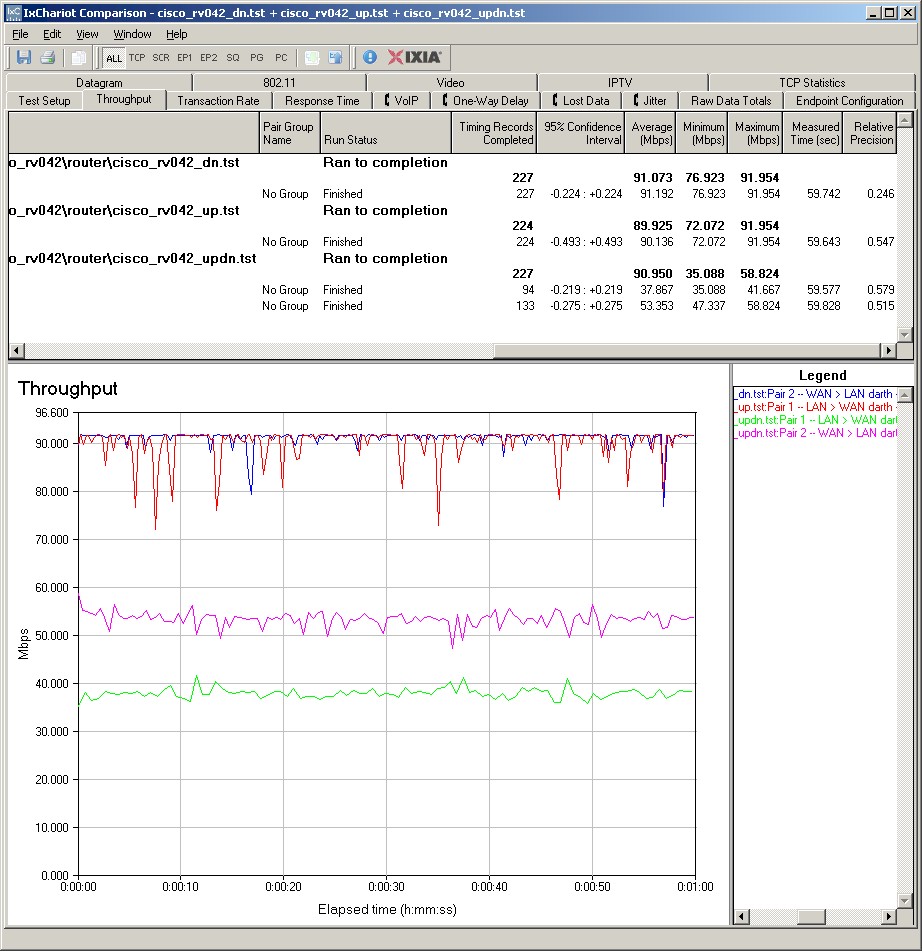The height and width of the screenshot is (951, 922).
Task: Click the Average (Mbps) column header
Action: click(650, 133)
